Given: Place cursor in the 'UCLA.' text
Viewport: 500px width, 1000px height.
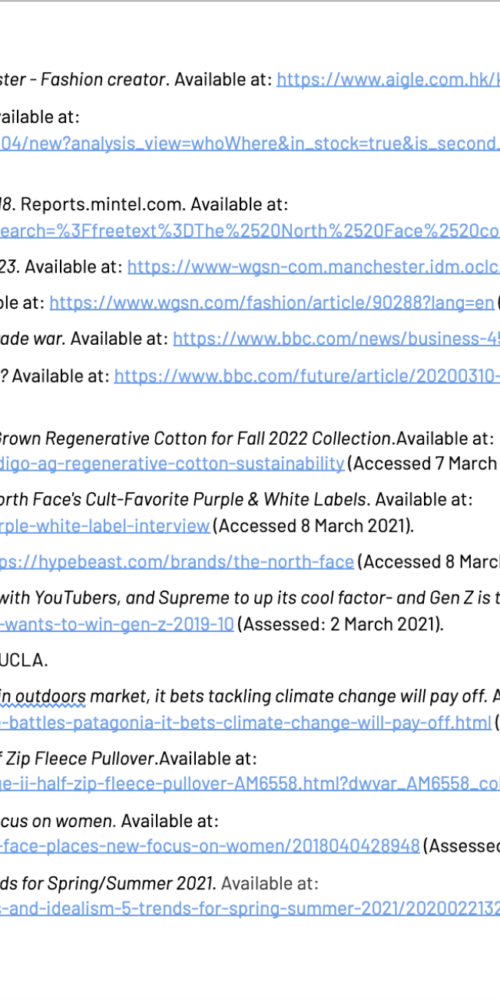Looking at the screenshot, I should [x=24, y=660].
